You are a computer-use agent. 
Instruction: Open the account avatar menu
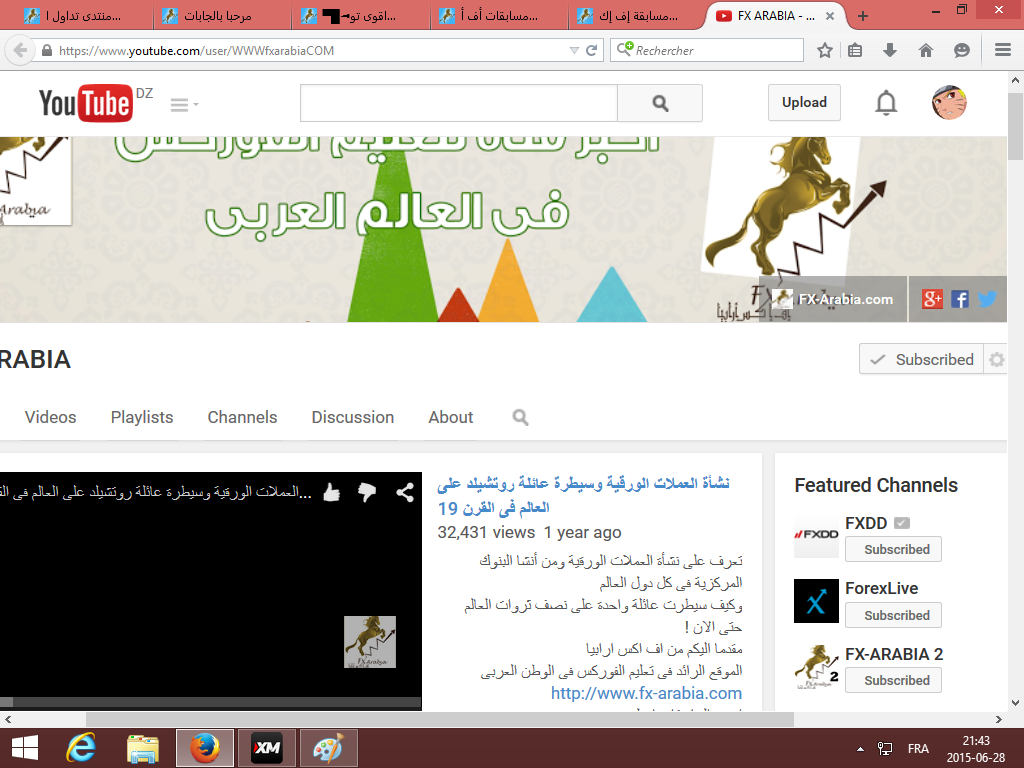pyautogui.click(x=949, y=103)
